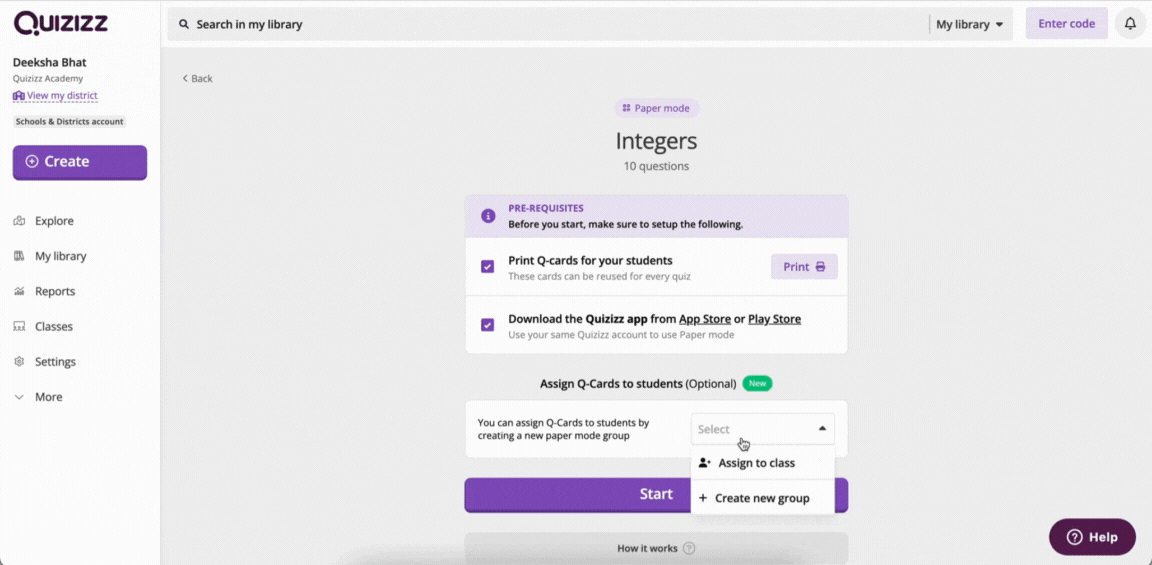Click the Schools & Districts account label
The height and width of the screenshot is (565, 1152).
tap(69, 122)
